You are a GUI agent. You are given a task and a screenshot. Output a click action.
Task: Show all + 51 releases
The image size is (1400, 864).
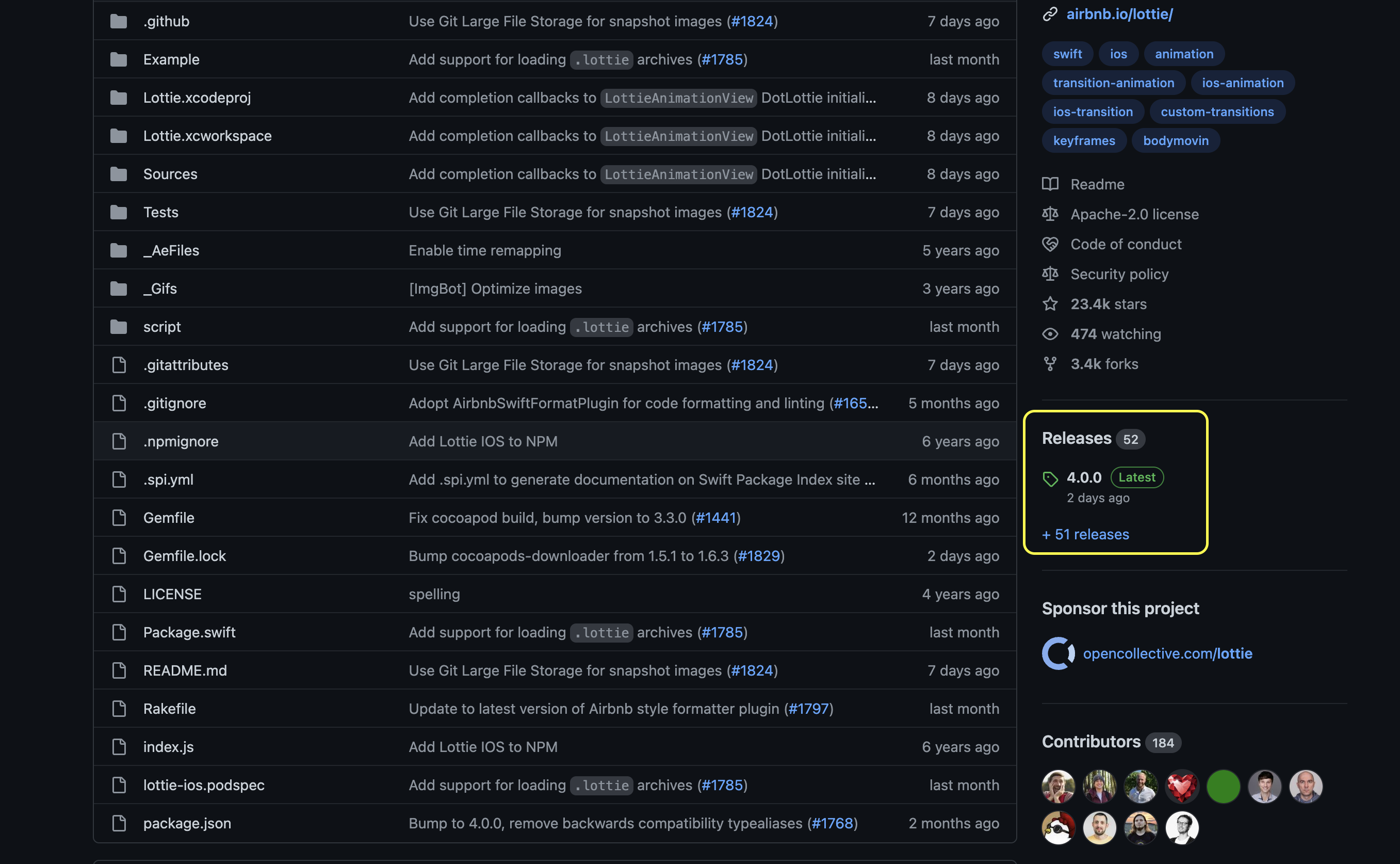pyautogui.click(x=1085, y=534)
